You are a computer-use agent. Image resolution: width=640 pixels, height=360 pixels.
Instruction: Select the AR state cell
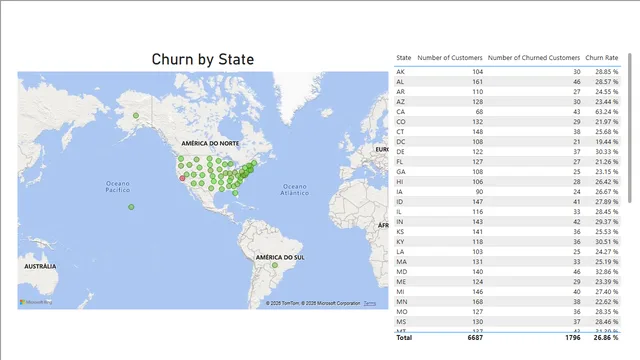[x=400, y=91]
